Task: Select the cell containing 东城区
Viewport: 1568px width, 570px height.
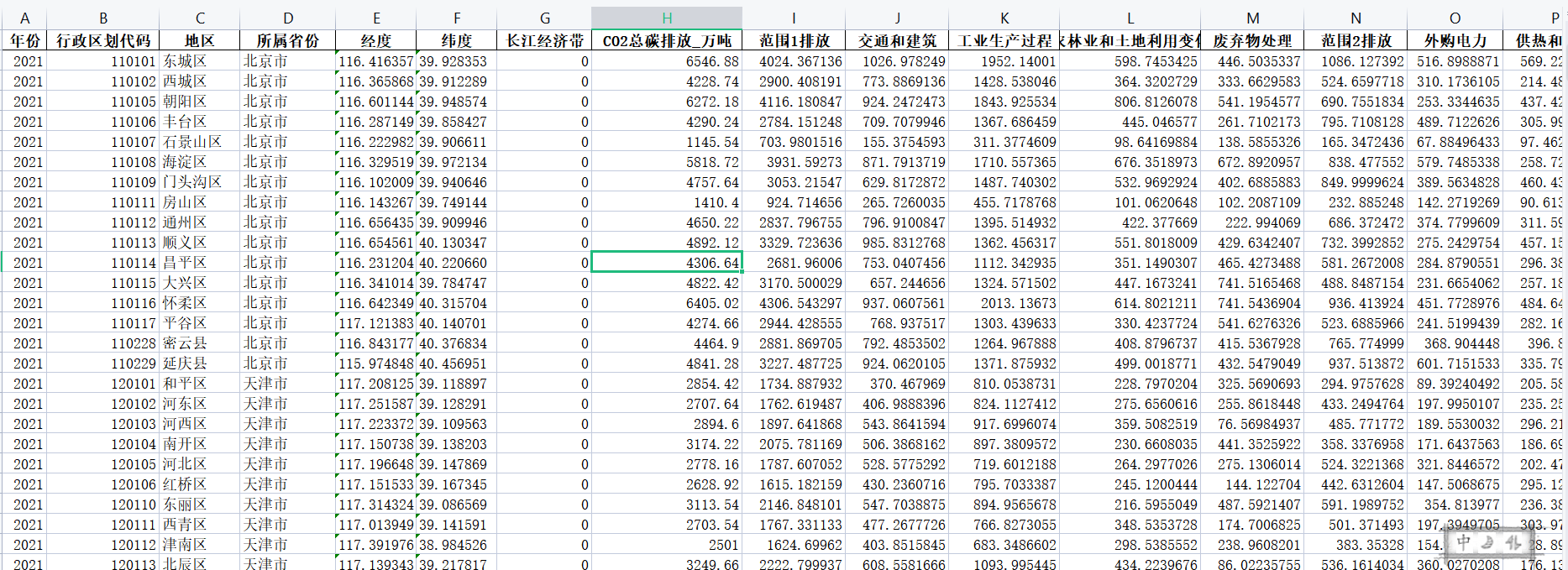Action: tap(200, 61)
